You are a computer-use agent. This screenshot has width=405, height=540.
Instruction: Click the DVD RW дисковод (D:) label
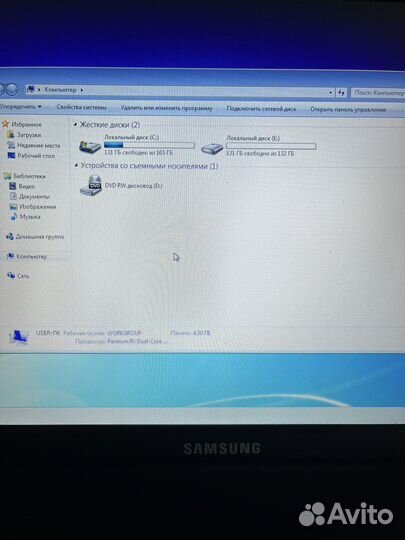click(x=134, y=186)
